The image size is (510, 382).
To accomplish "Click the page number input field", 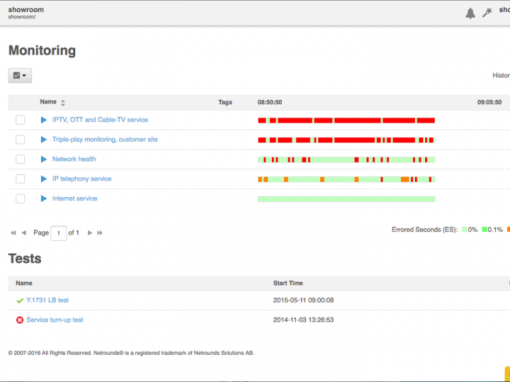I will pyautogui.click(x=59, y=233).
